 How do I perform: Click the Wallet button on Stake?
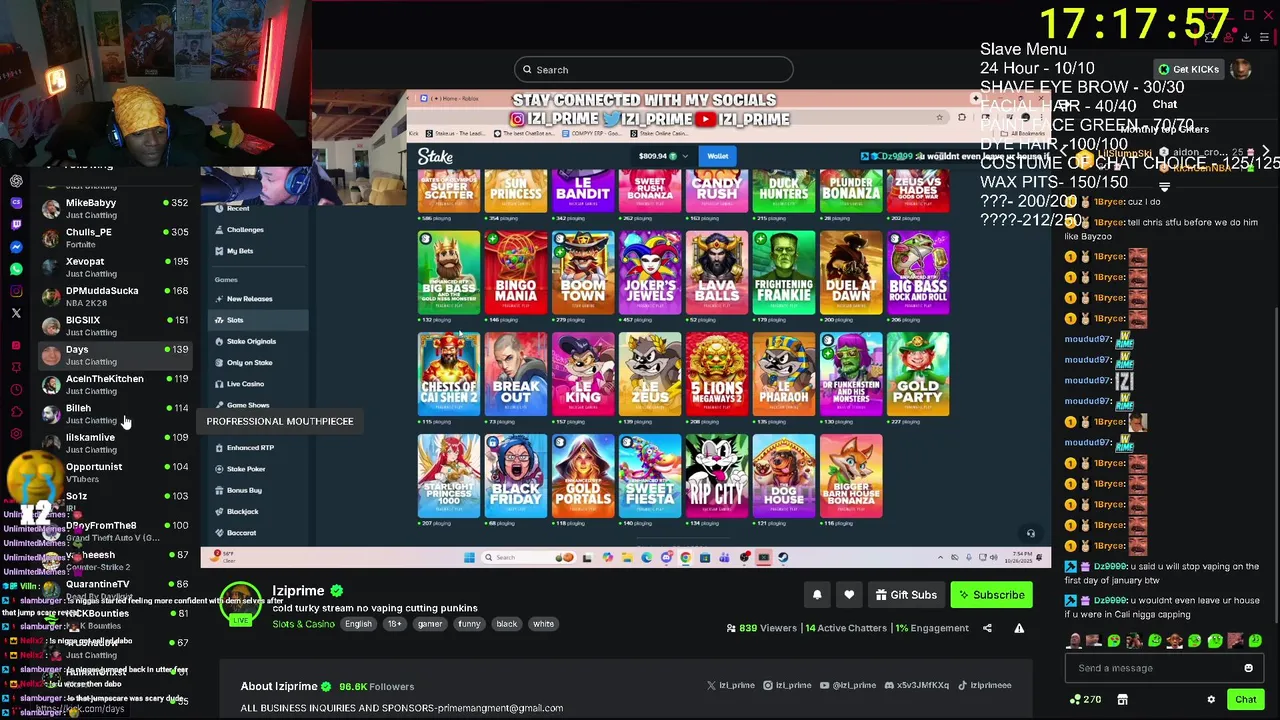(x=718, y=156)
